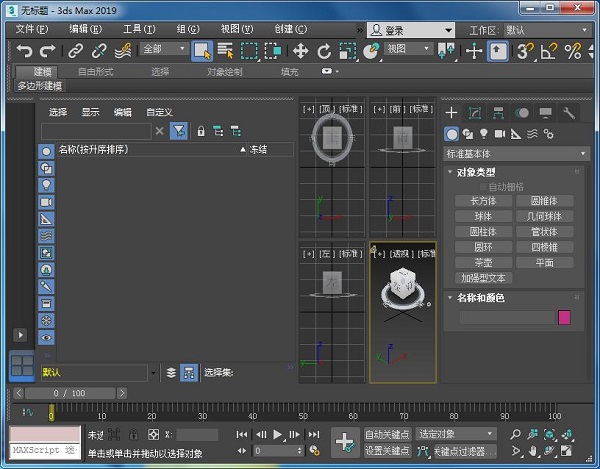Image resolution: width=600 pixels, height=469 pixels.
Task: Click the 茶壶 teapot button
Action: click(x=482, y=262)
